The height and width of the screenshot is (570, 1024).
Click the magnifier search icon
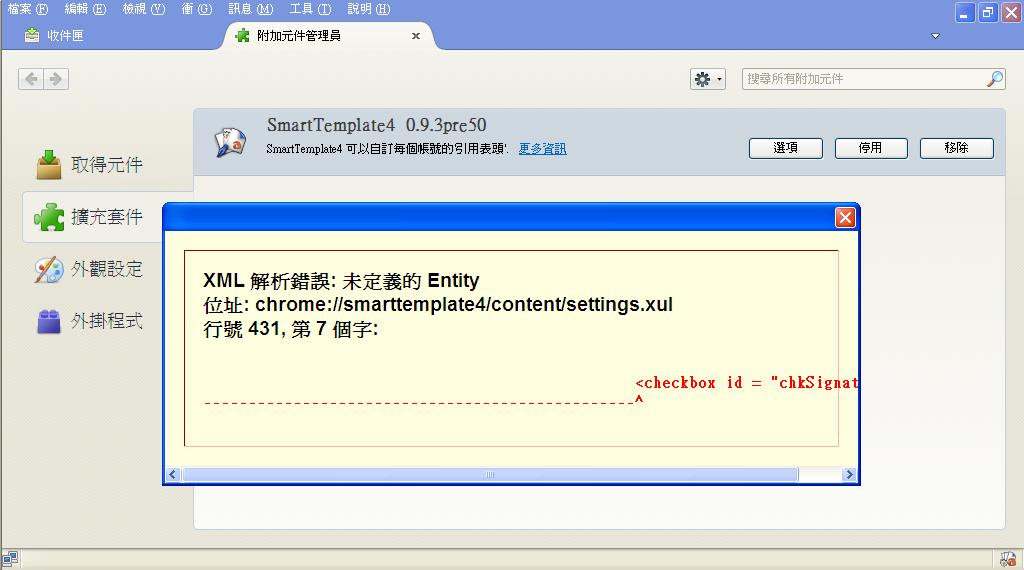pos(995,79)
